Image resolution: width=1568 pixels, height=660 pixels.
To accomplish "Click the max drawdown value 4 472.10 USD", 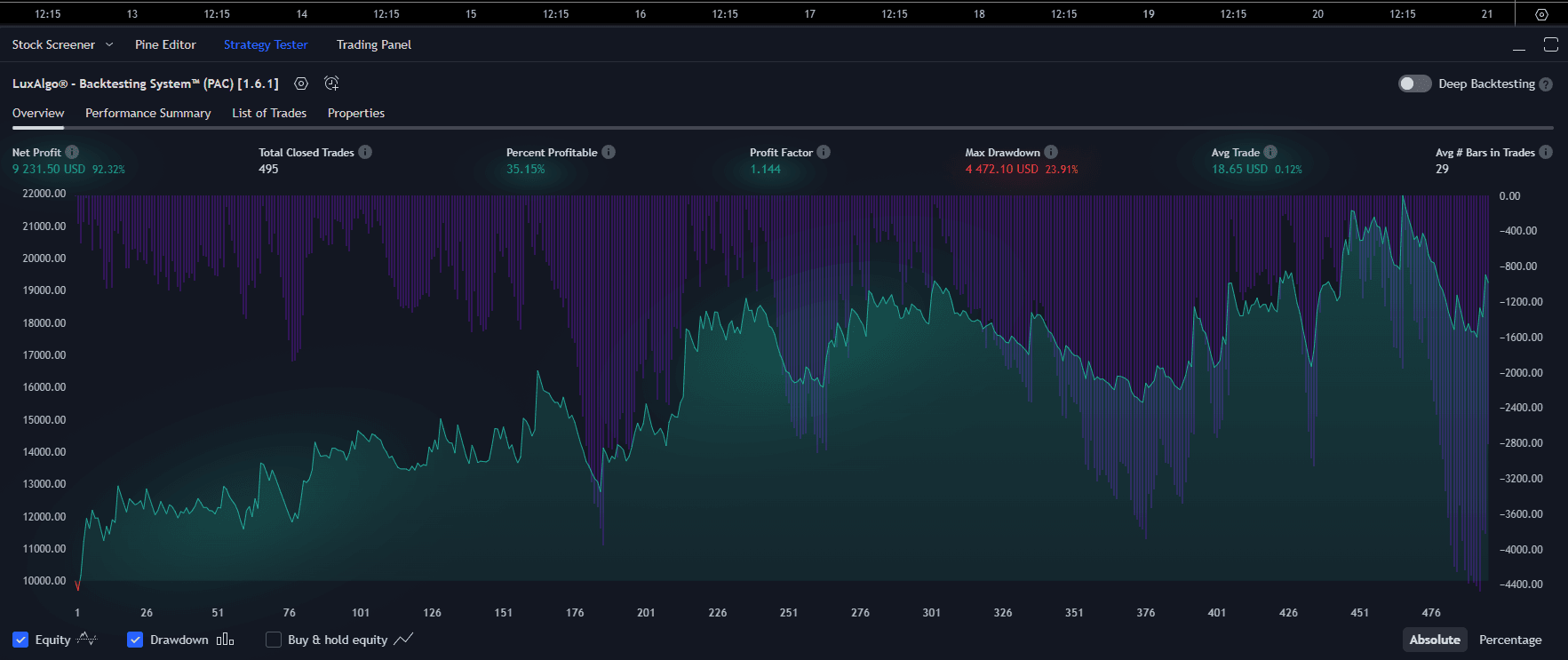I will click(1002, 169).
